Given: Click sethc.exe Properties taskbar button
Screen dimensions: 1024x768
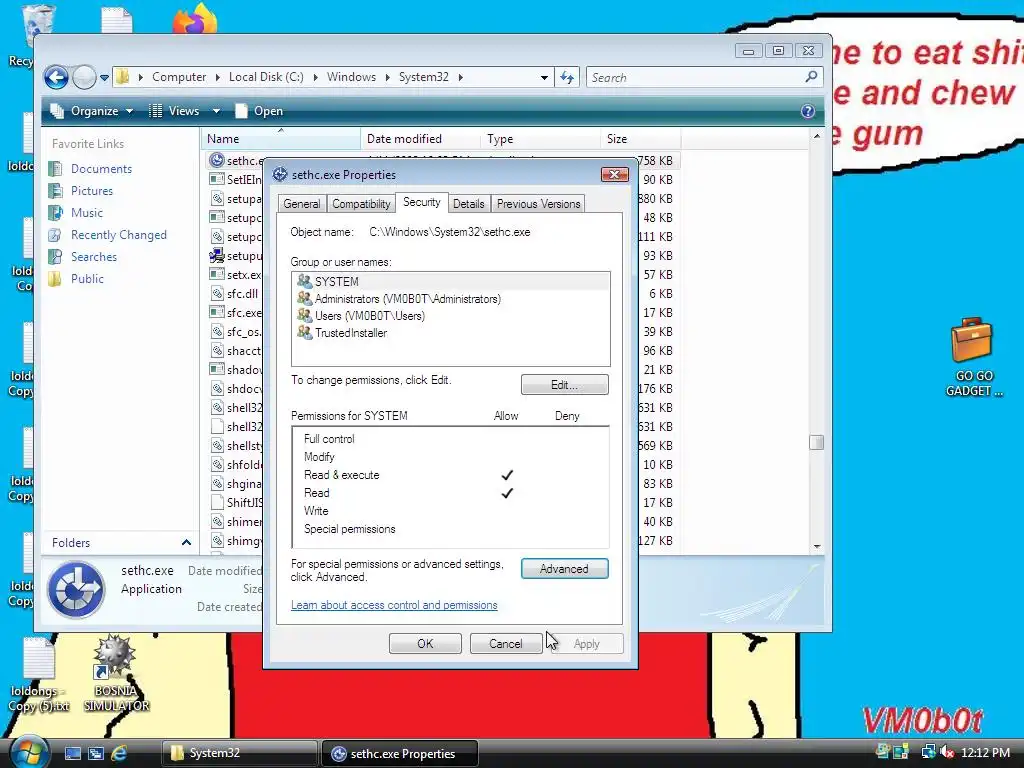Looking at the screenshot, I should tap(400, 753).
